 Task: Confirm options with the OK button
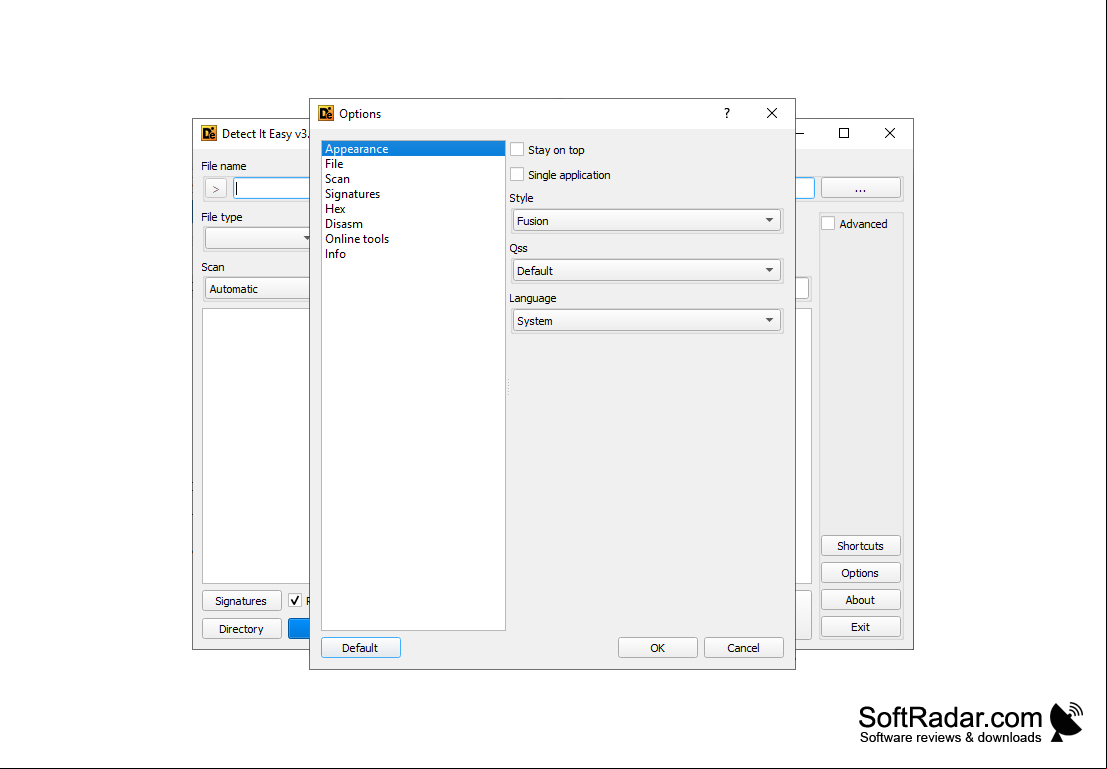click(x=657, y=648)
